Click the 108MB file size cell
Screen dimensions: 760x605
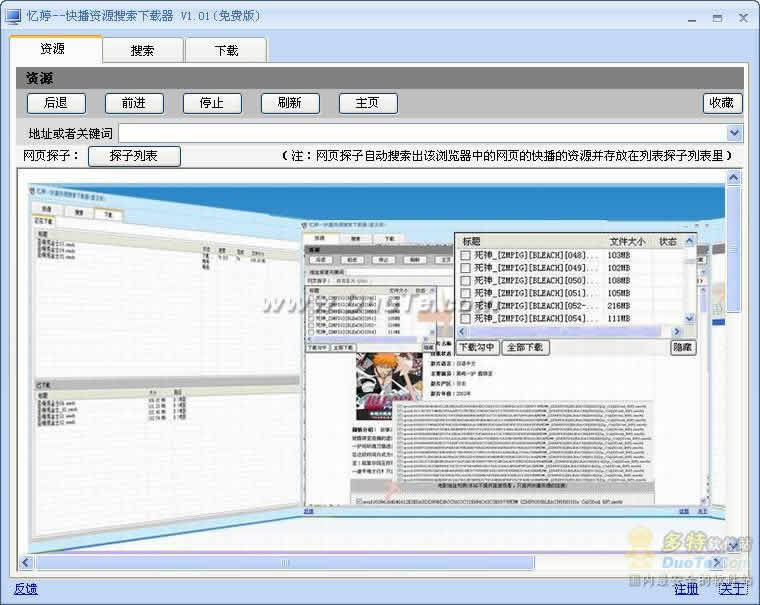click(x=619, y=281)
